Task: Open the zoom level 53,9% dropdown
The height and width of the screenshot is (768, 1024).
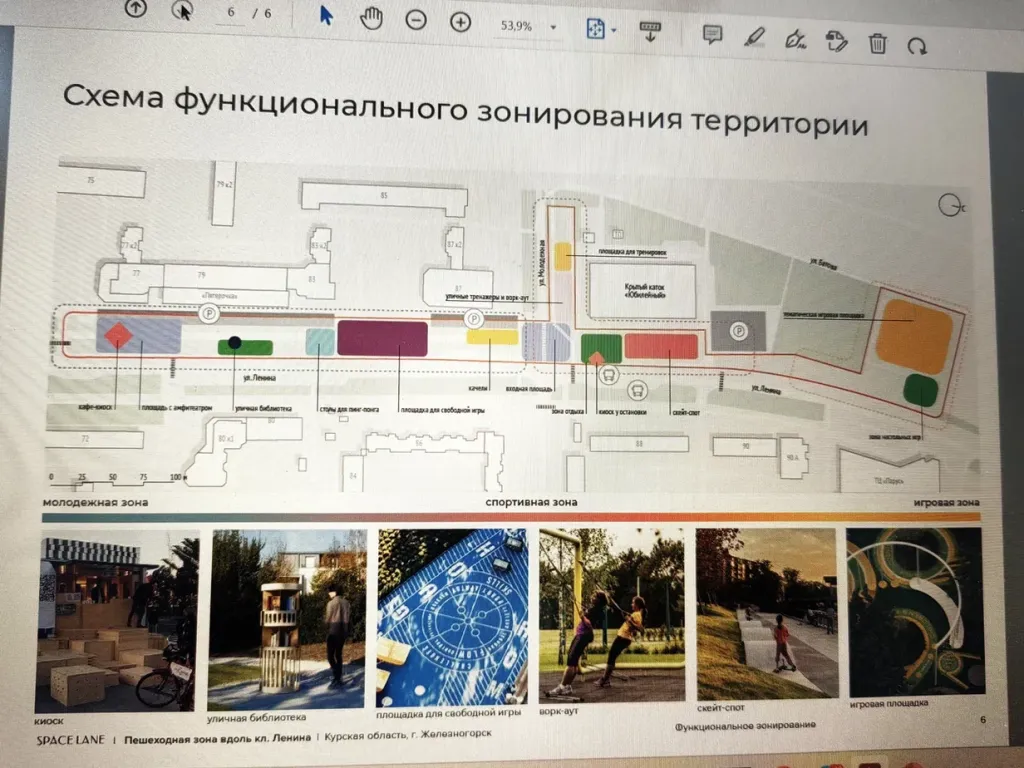Action: (x=553, y=27)
